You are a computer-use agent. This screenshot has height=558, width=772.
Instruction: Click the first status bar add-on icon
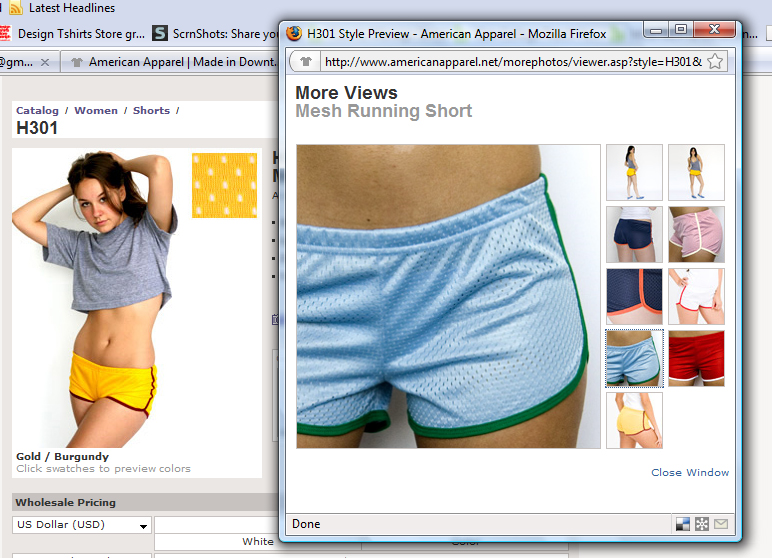point(683,524)
